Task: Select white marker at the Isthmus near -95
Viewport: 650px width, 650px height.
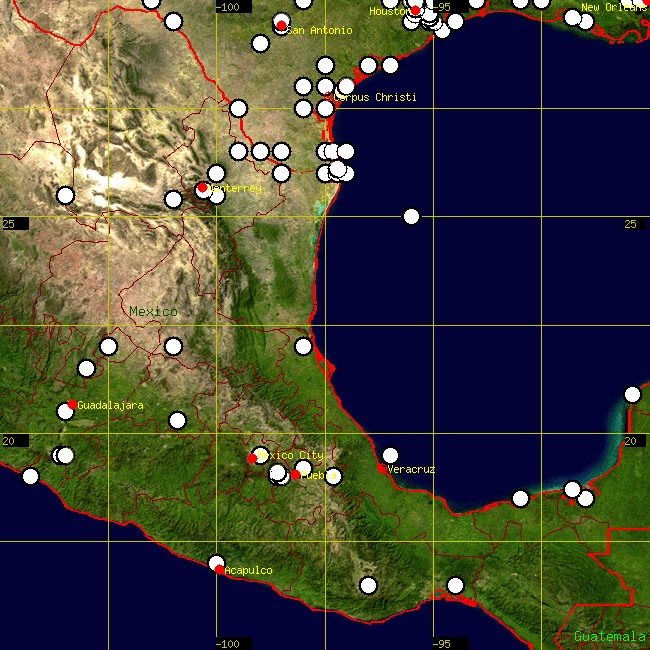Action: [455, 585]
